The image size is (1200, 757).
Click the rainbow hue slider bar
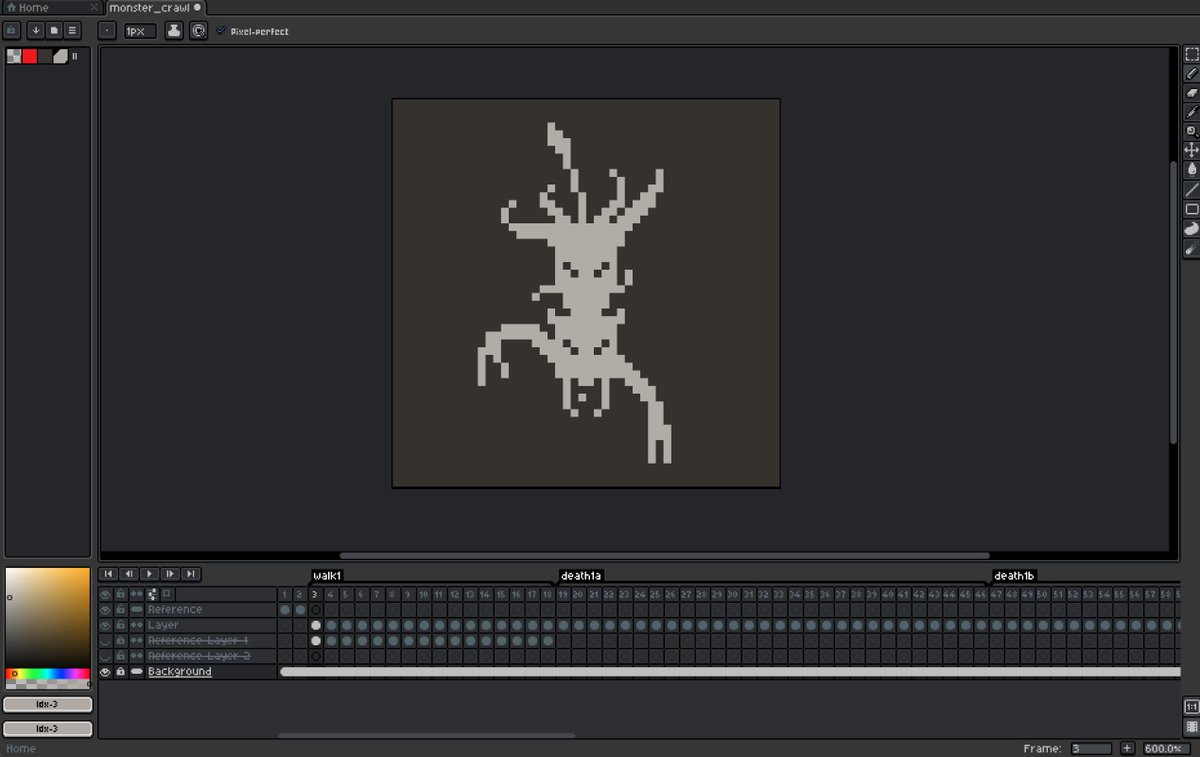pyautogui.click(x=47, y=674)
